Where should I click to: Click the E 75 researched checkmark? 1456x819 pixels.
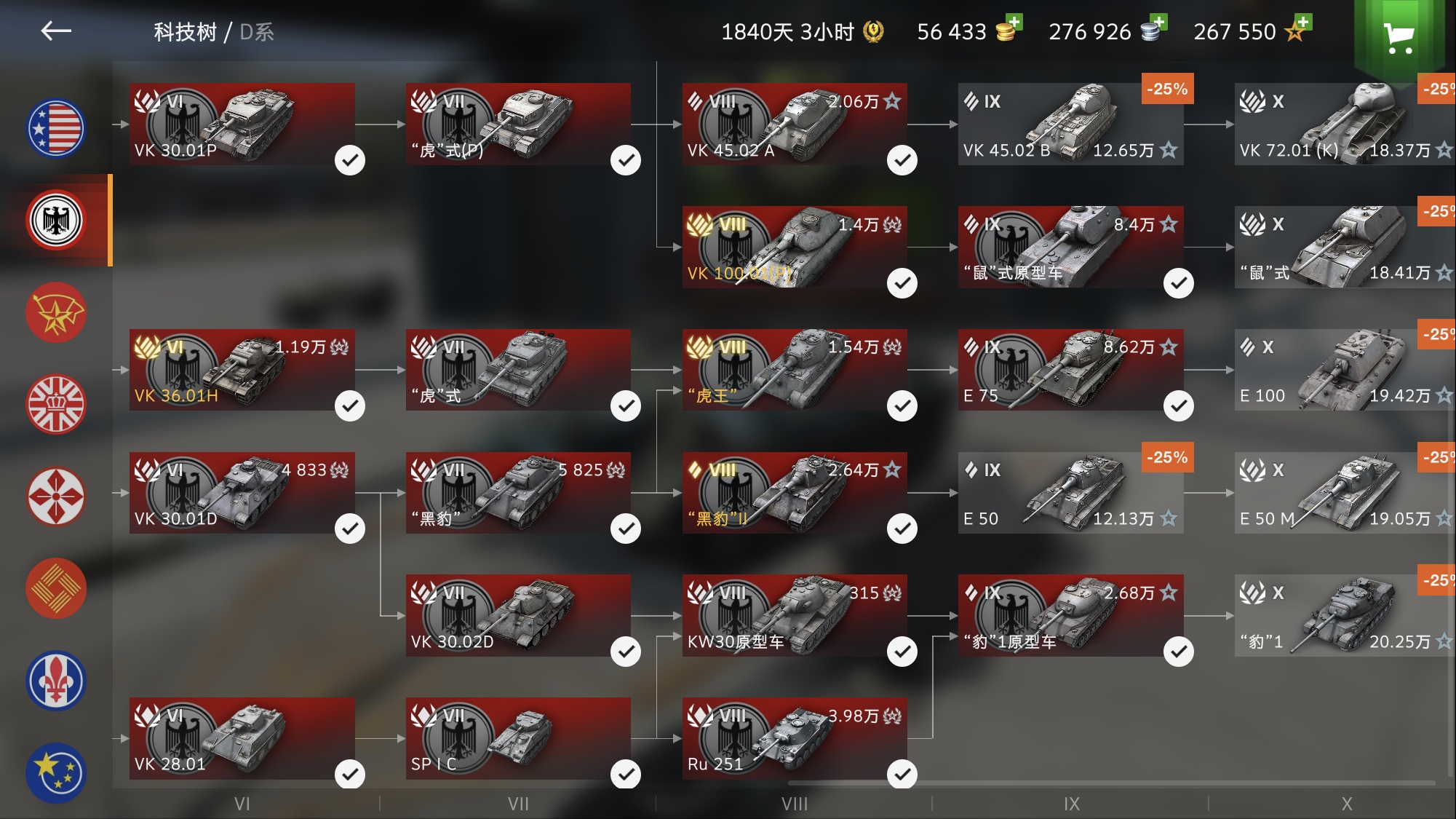(1179, 405)
